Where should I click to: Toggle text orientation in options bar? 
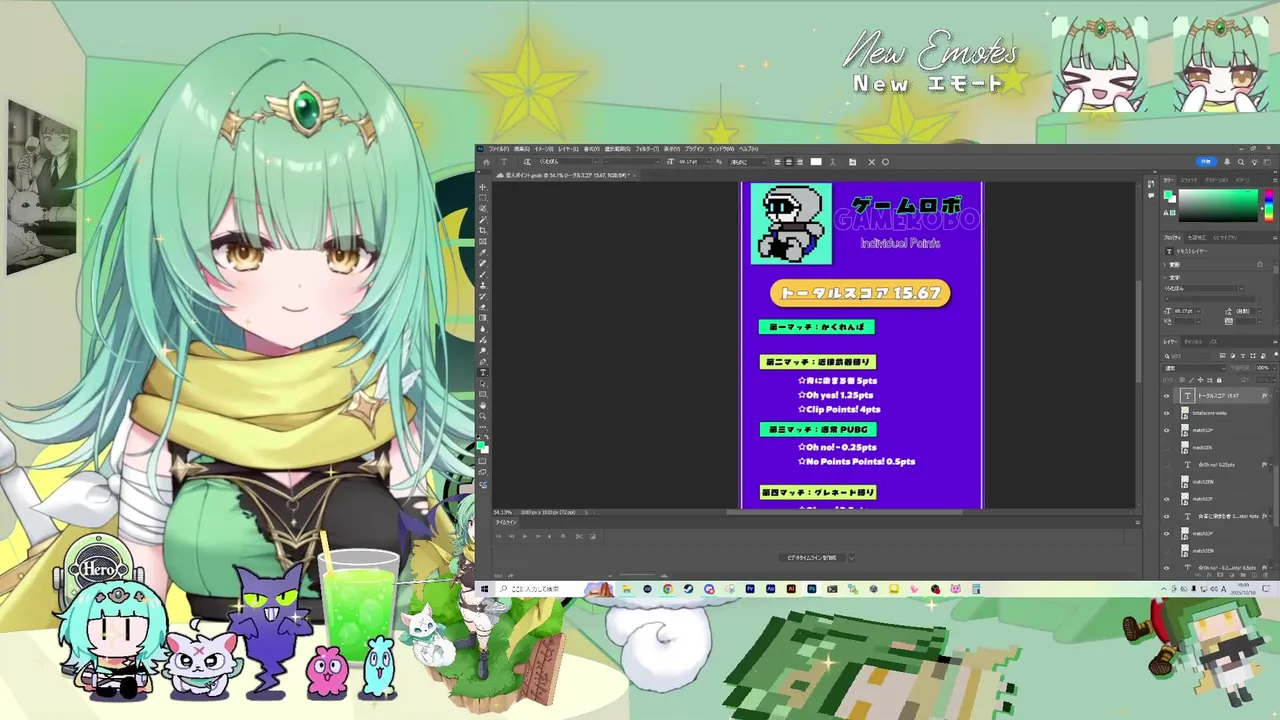tap(527, 162)
